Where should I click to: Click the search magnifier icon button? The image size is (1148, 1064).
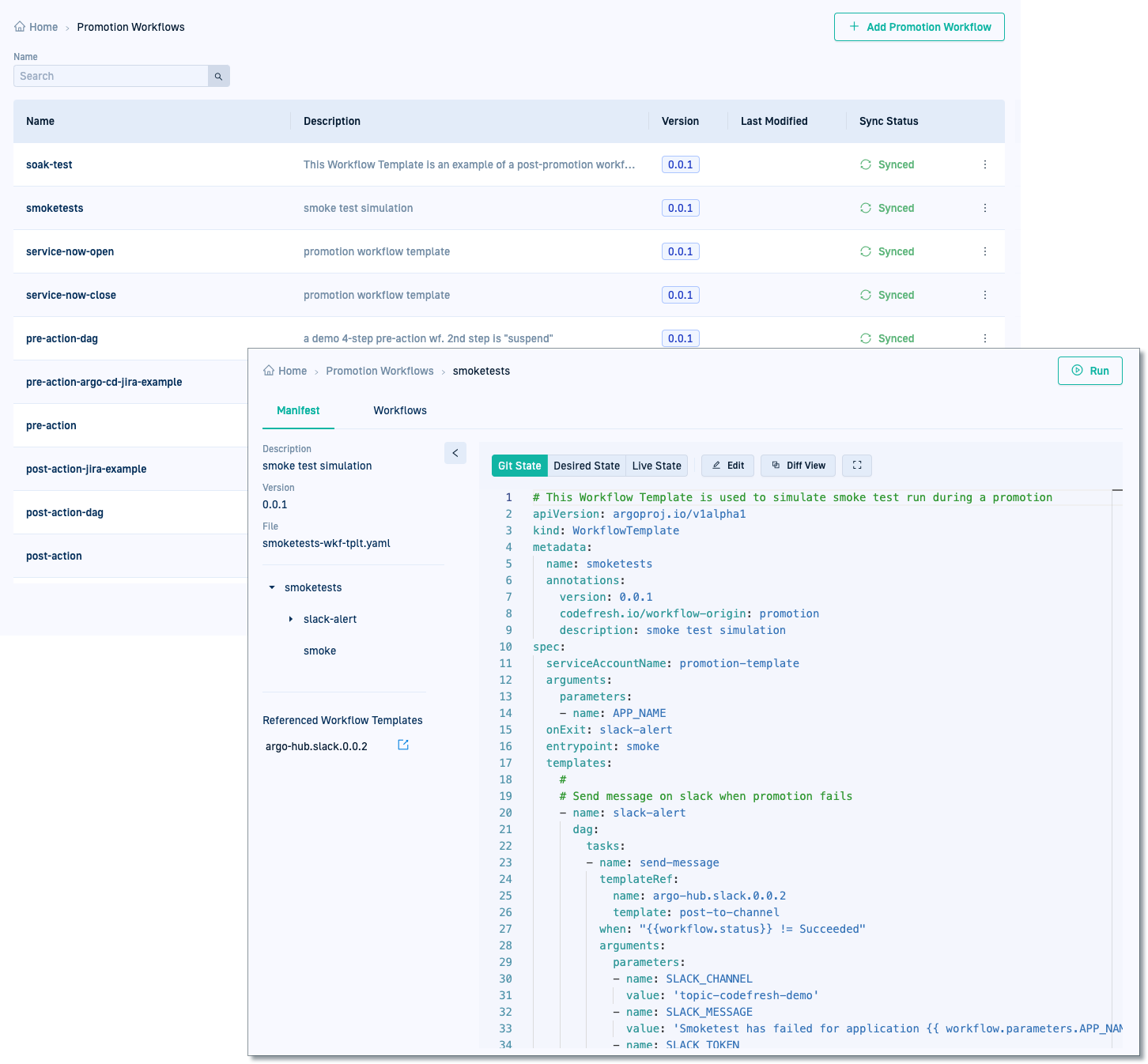tap(218, 76)
